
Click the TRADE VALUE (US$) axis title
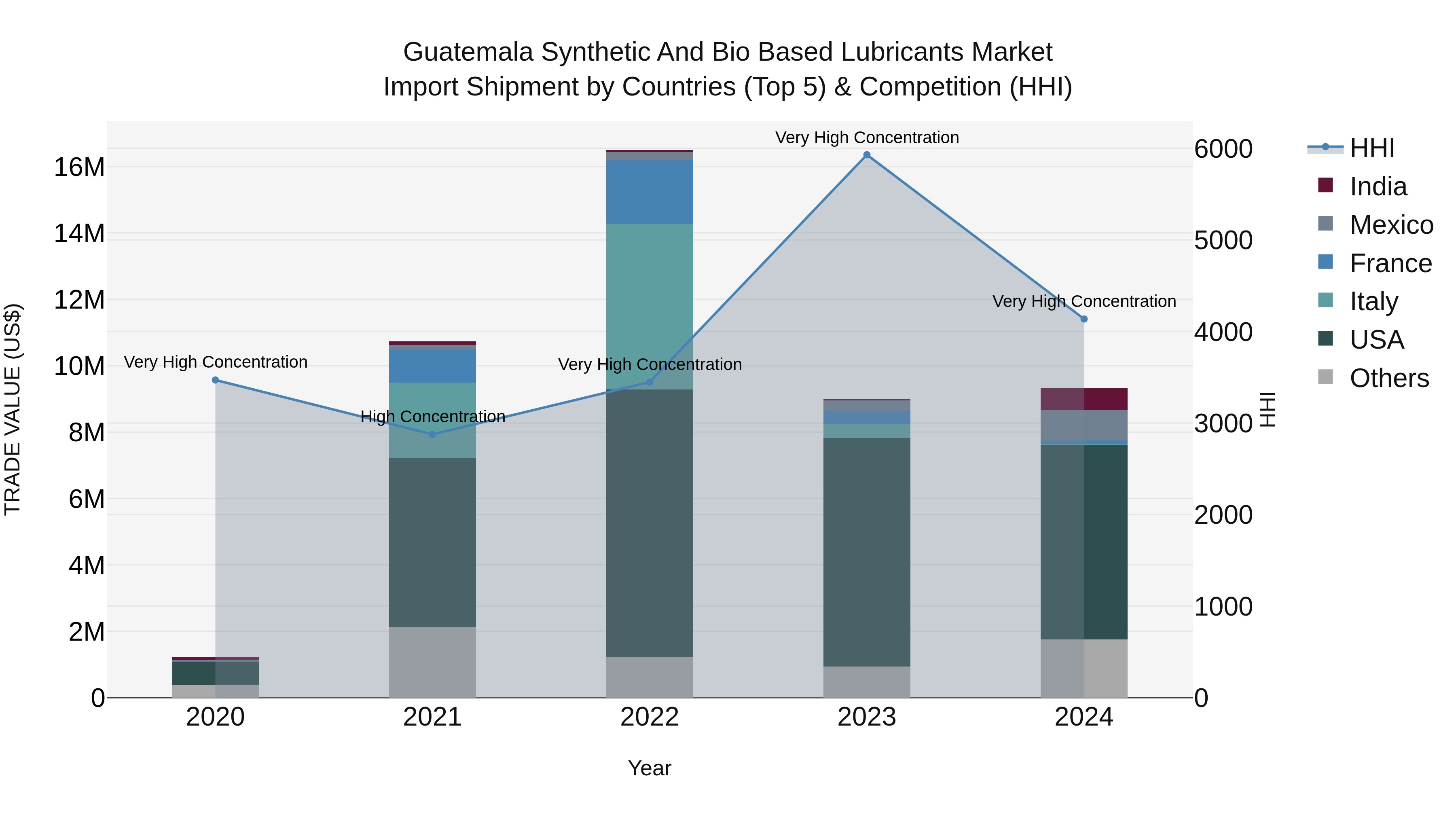pos(13,409)
